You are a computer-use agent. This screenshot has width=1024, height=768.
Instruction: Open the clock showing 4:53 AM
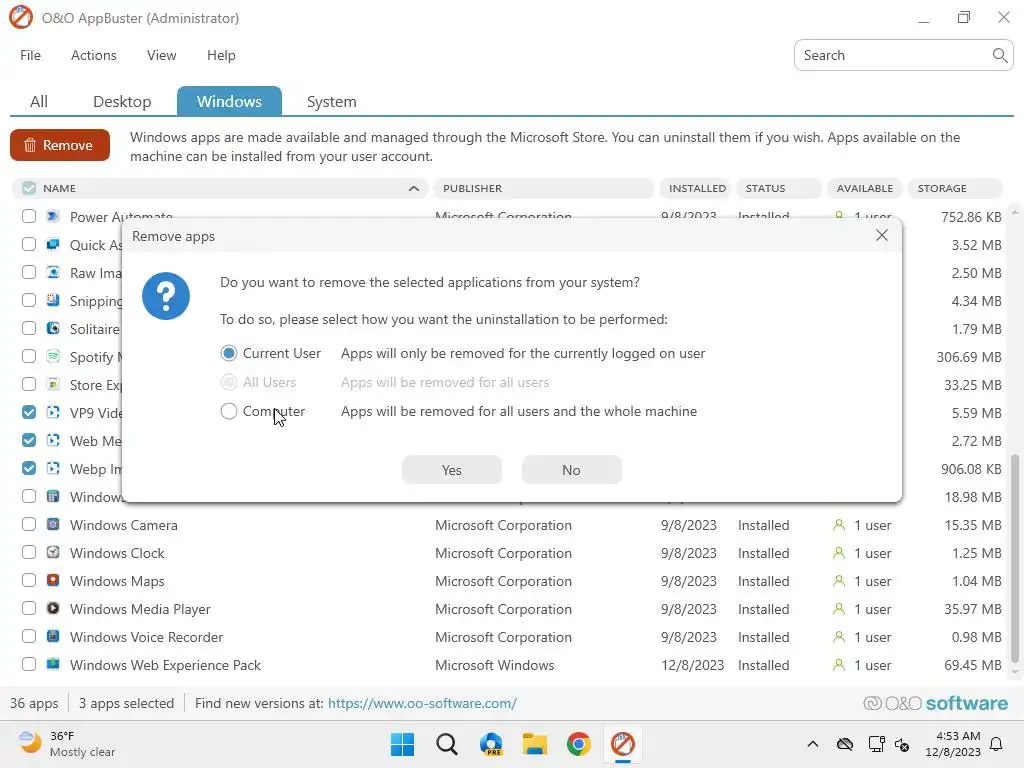coord(953,744)
